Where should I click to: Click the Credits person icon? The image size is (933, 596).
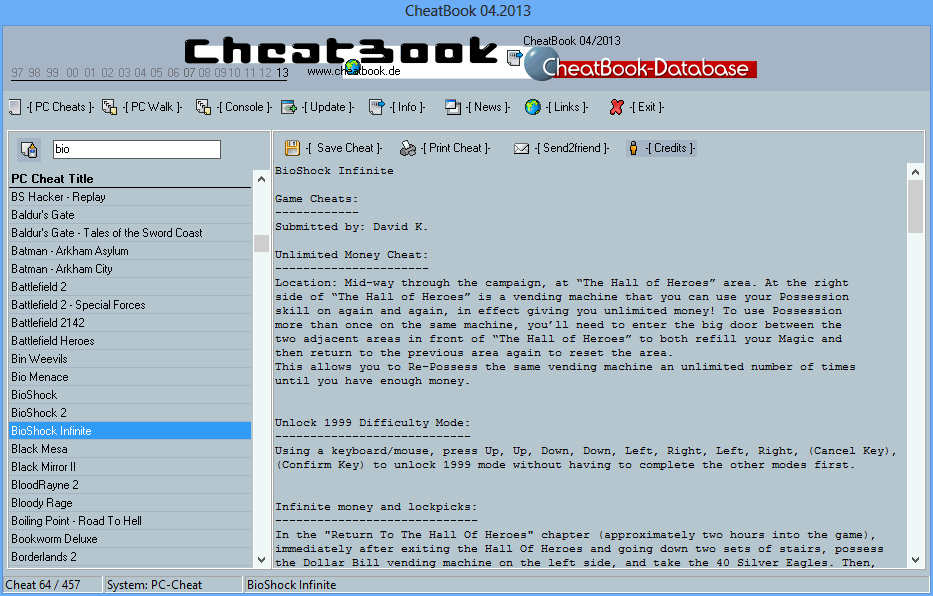[633, 148]
